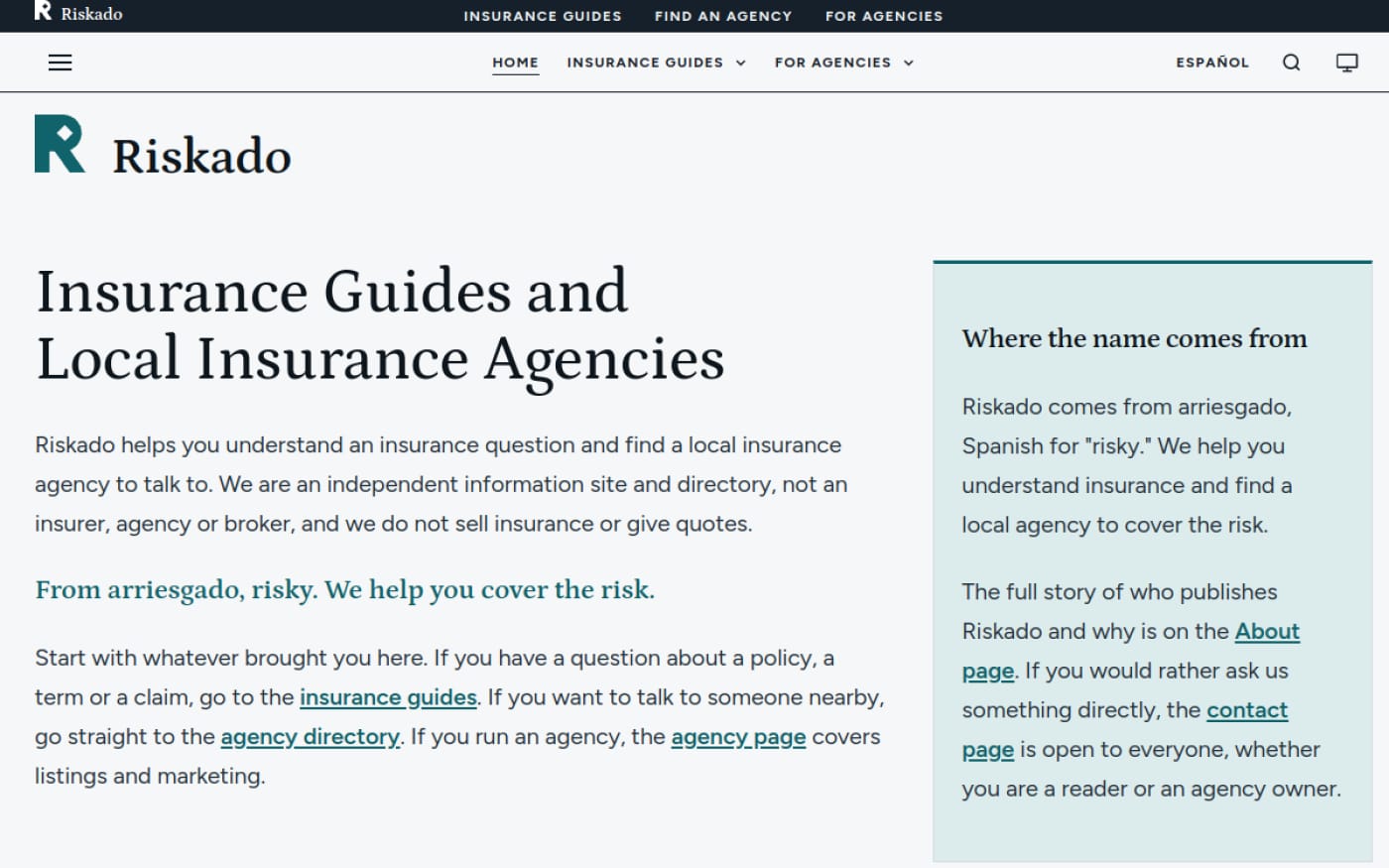Switch language to Español
This screenshot has width=1389, height=868.
tap(1212, 62)
